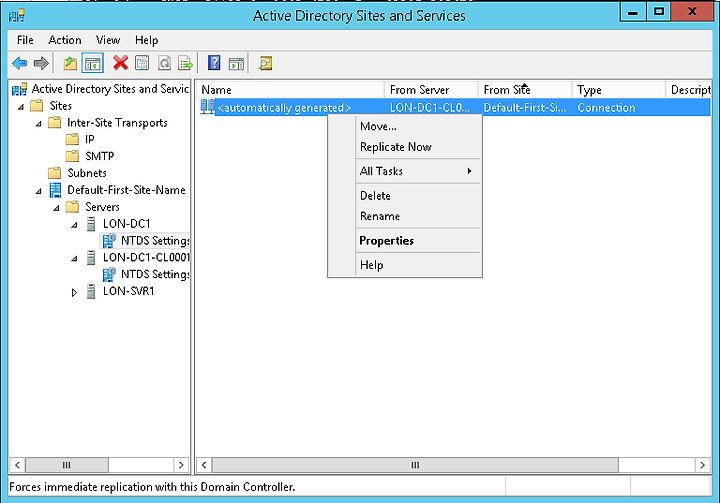720x503 pixels.
Task: Click the Forward arrow toolbar icon
Action: pos(41,63)
